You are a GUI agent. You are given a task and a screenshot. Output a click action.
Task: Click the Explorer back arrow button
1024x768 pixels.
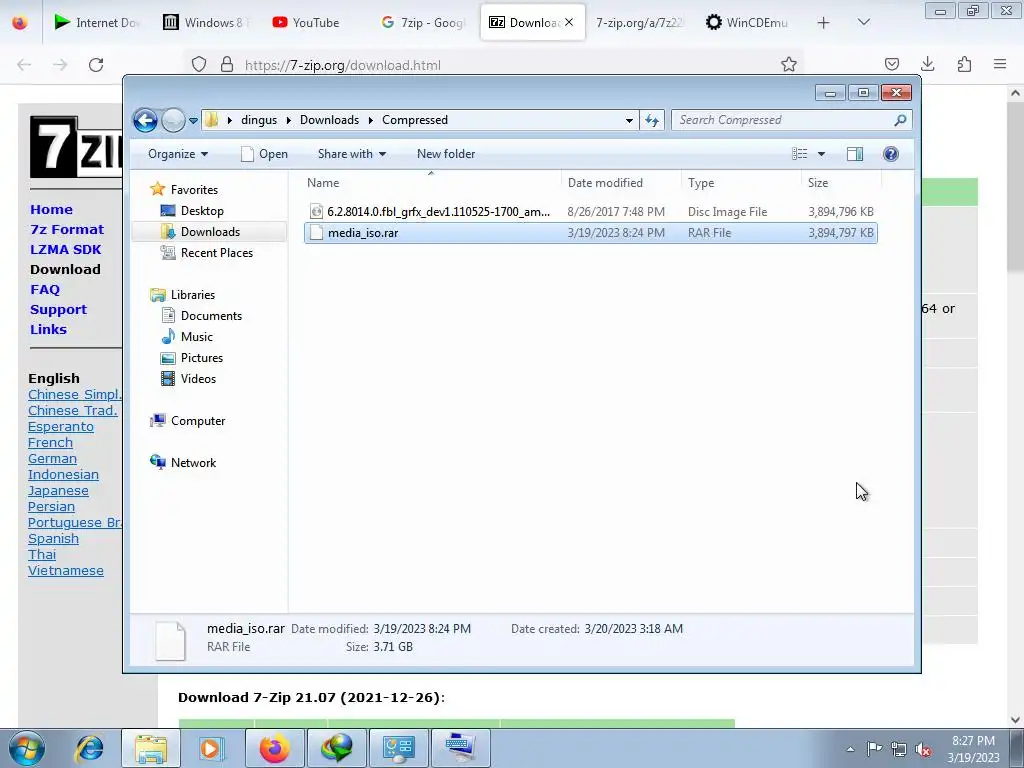coord(145,120)
